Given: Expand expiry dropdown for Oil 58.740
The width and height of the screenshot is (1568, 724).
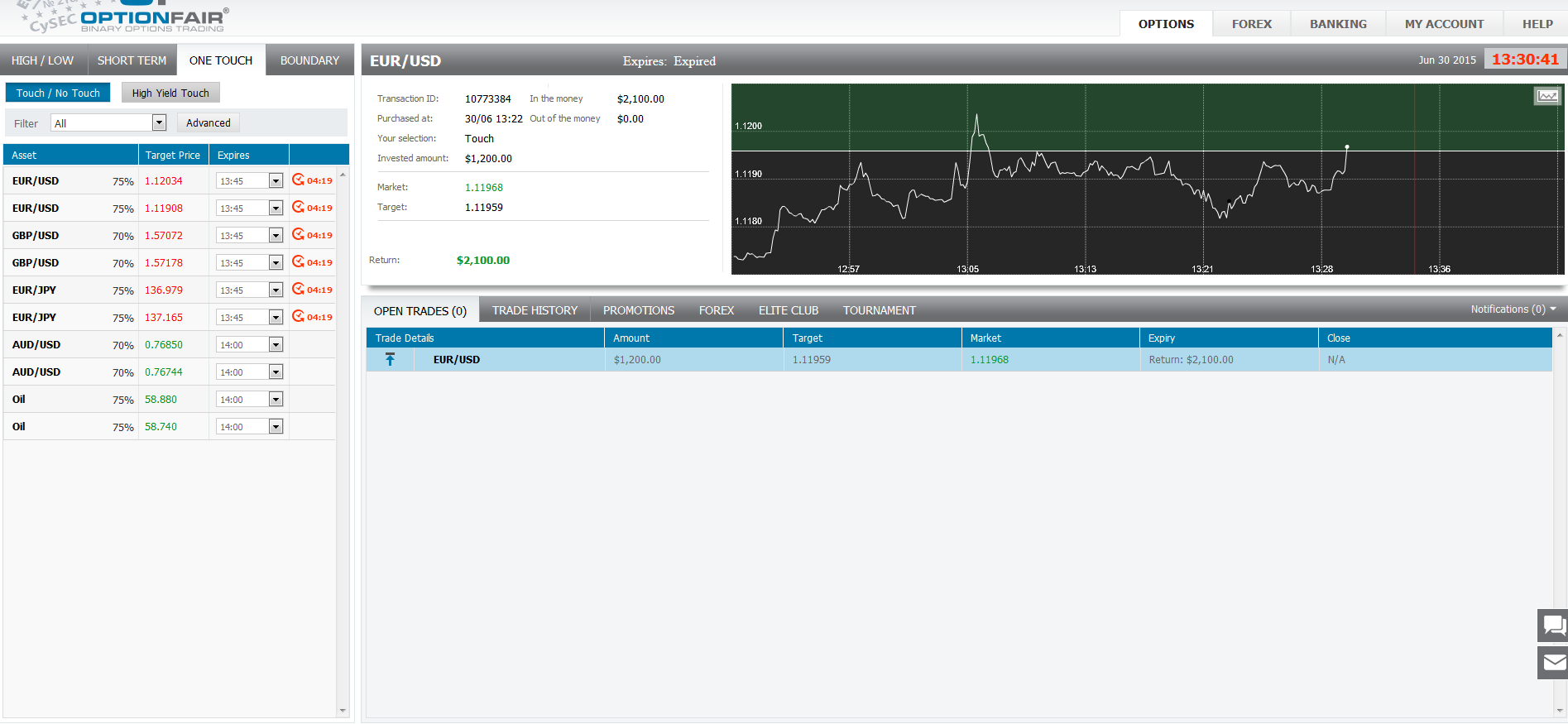Looking at the screenshot, I should point(276,427).
